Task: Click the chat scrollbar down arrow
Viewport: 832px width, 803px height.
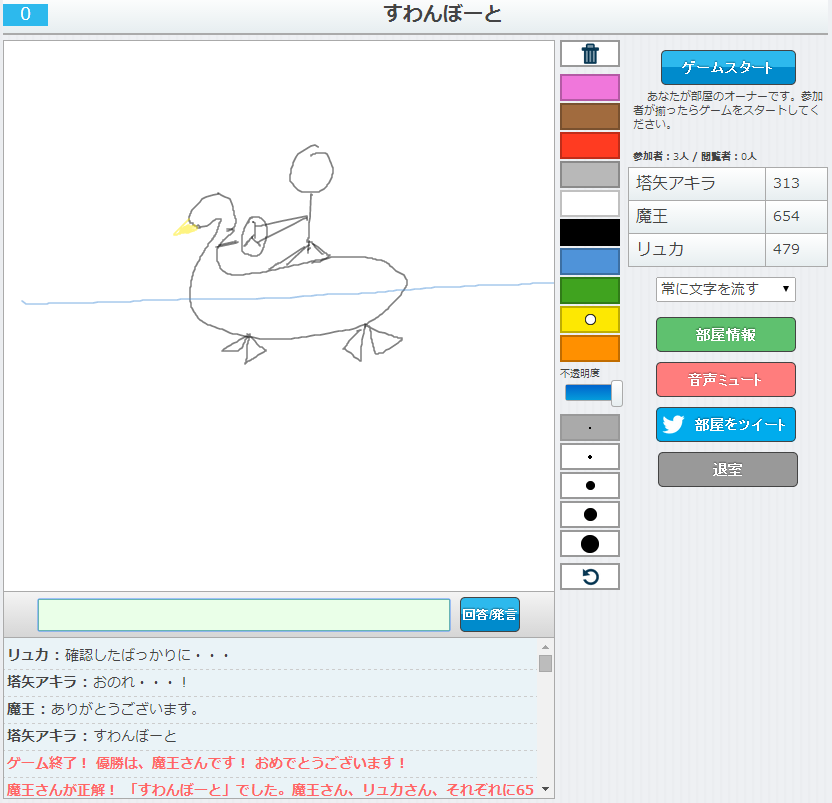Action: click(x=545, y=789)
